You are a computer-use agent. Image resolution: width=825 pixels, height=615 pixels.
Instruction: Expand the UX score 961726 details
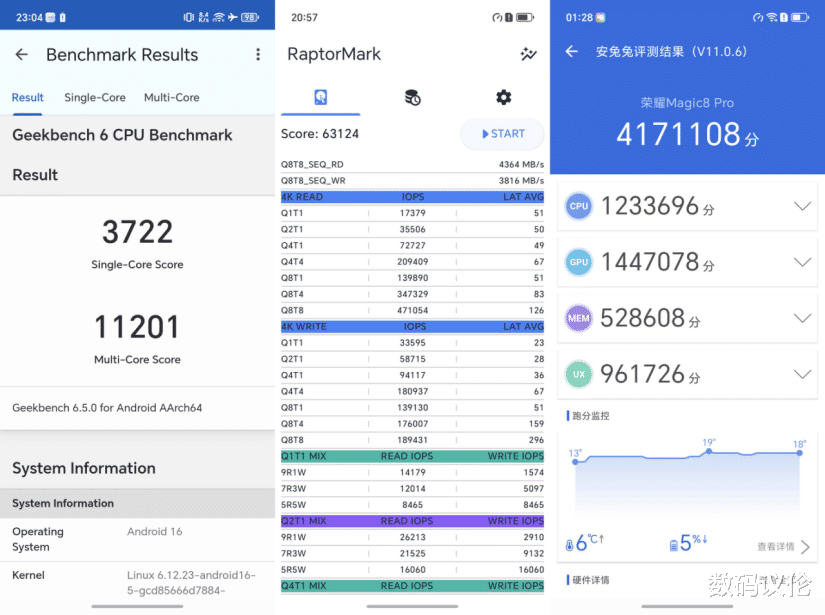(802, 374)
